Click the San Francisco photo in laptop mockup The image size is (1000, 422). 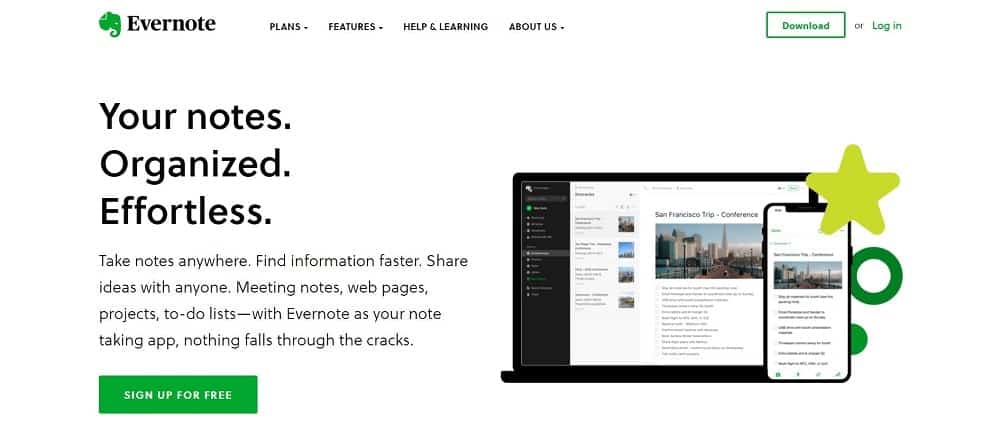point(709,251)
